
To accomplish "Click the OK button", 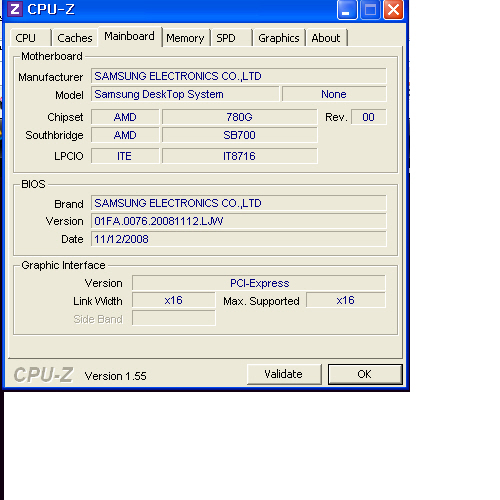I will 365,374.
